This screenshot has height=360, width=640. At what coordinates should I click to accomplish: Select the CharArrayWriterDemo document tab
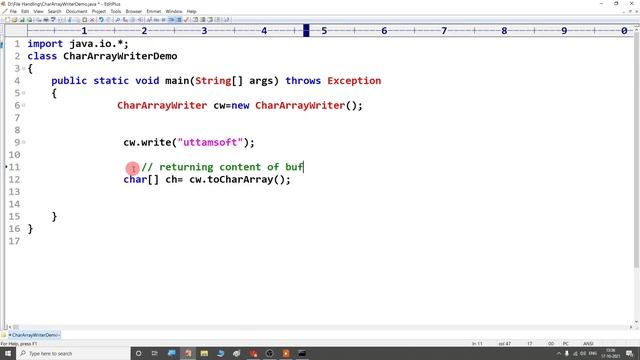34,335
